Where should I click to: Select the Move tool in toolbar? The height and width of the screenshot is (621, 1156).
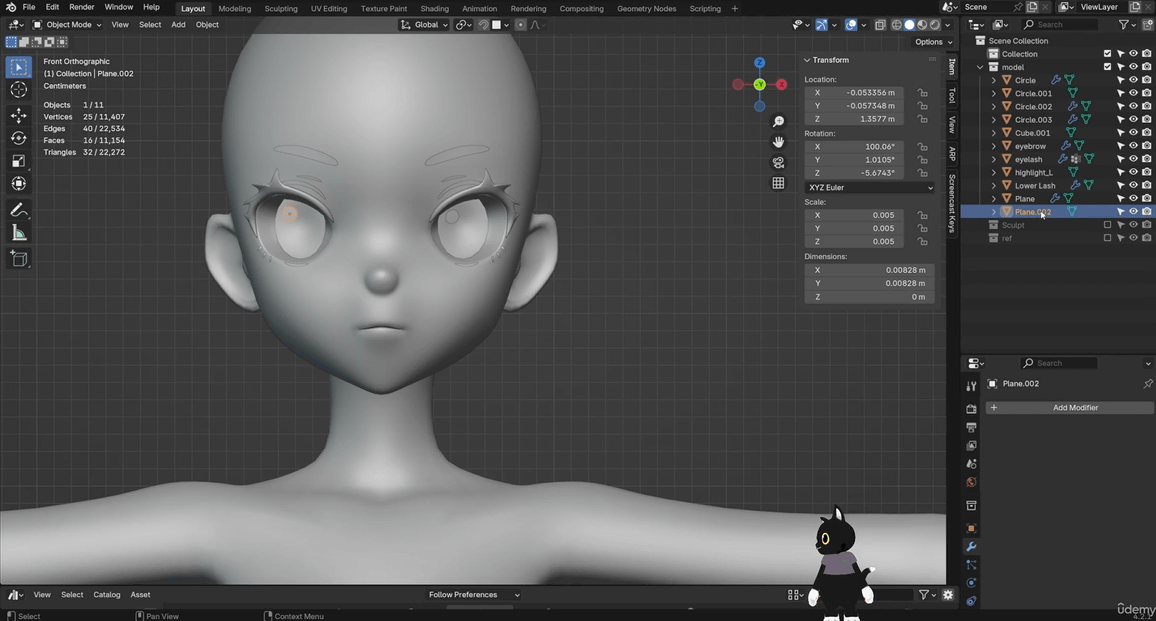pos(18,114)
